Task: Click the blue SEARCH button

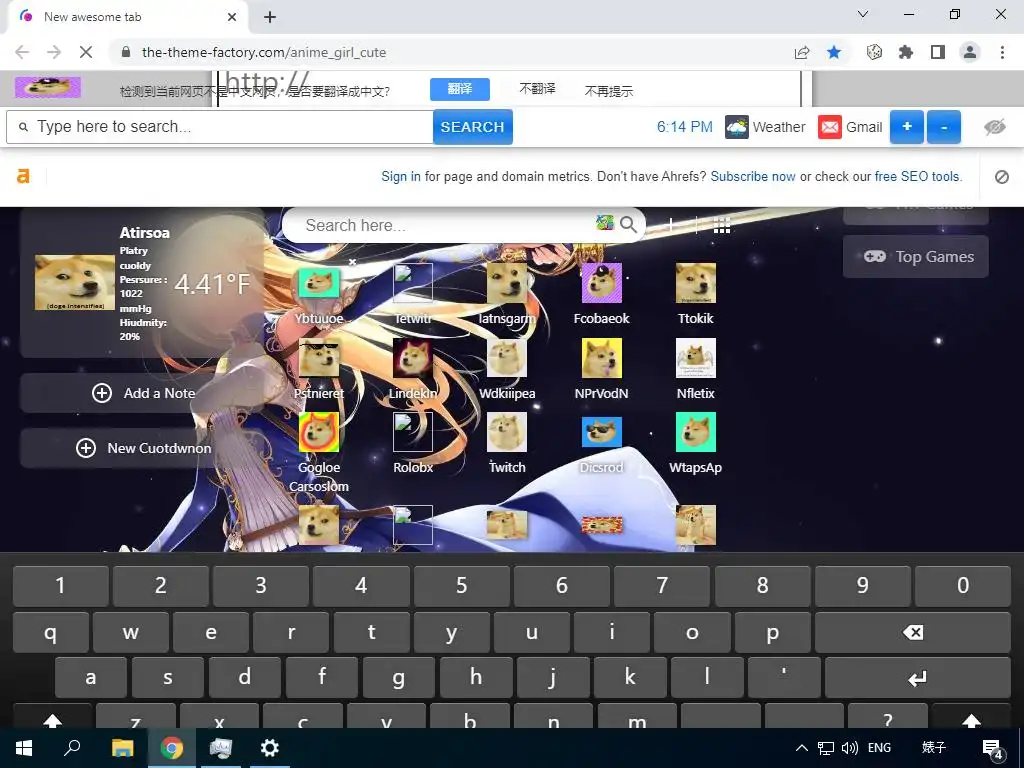Action: [472, 127]
